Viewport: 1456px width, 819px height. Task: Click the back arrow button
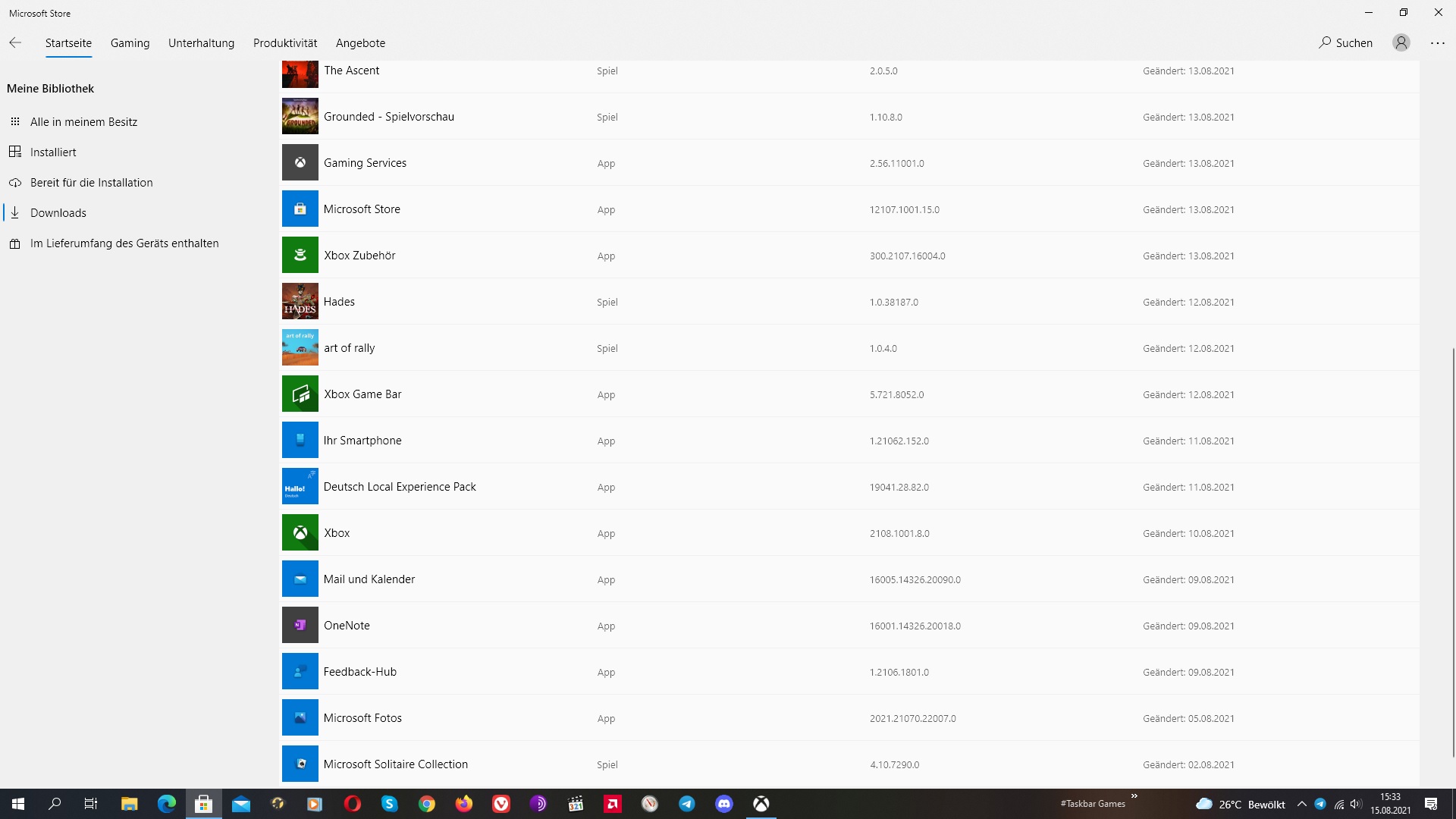click(x=15, y=43)
